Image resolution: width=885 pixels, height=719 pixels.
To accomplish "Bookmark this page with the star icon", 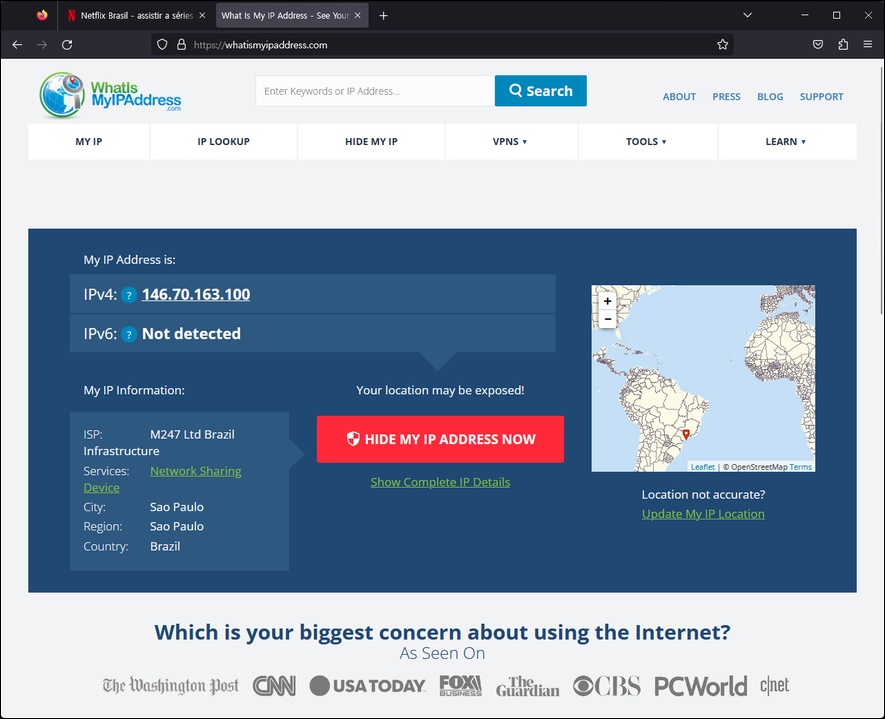I will pyautogui.click(x=722, y=45).
